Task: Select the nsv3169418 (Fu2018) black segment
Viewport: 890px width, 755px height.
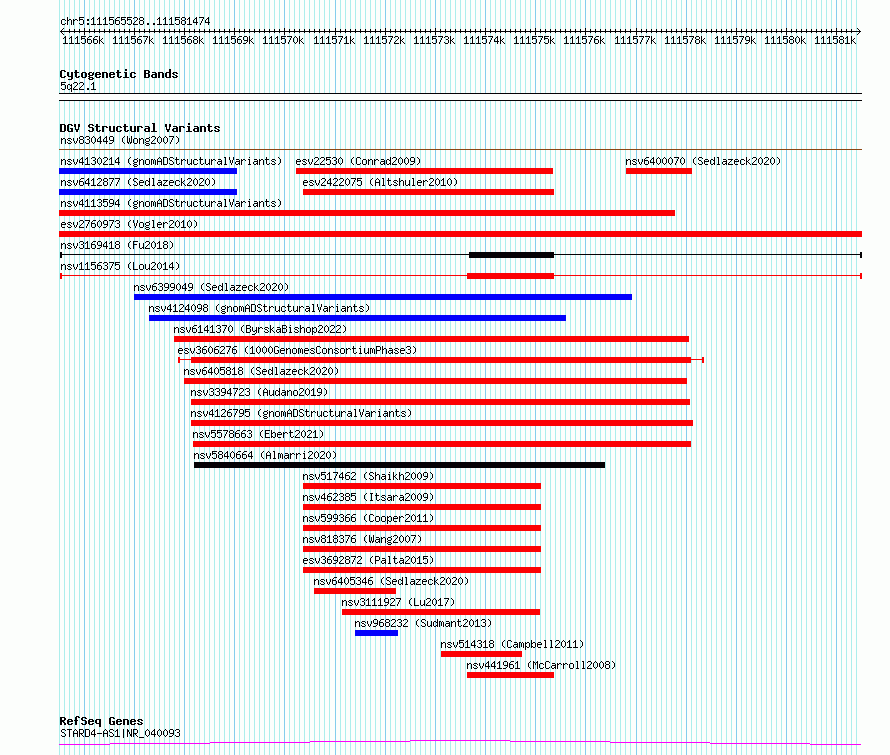Action: [511, 255]
